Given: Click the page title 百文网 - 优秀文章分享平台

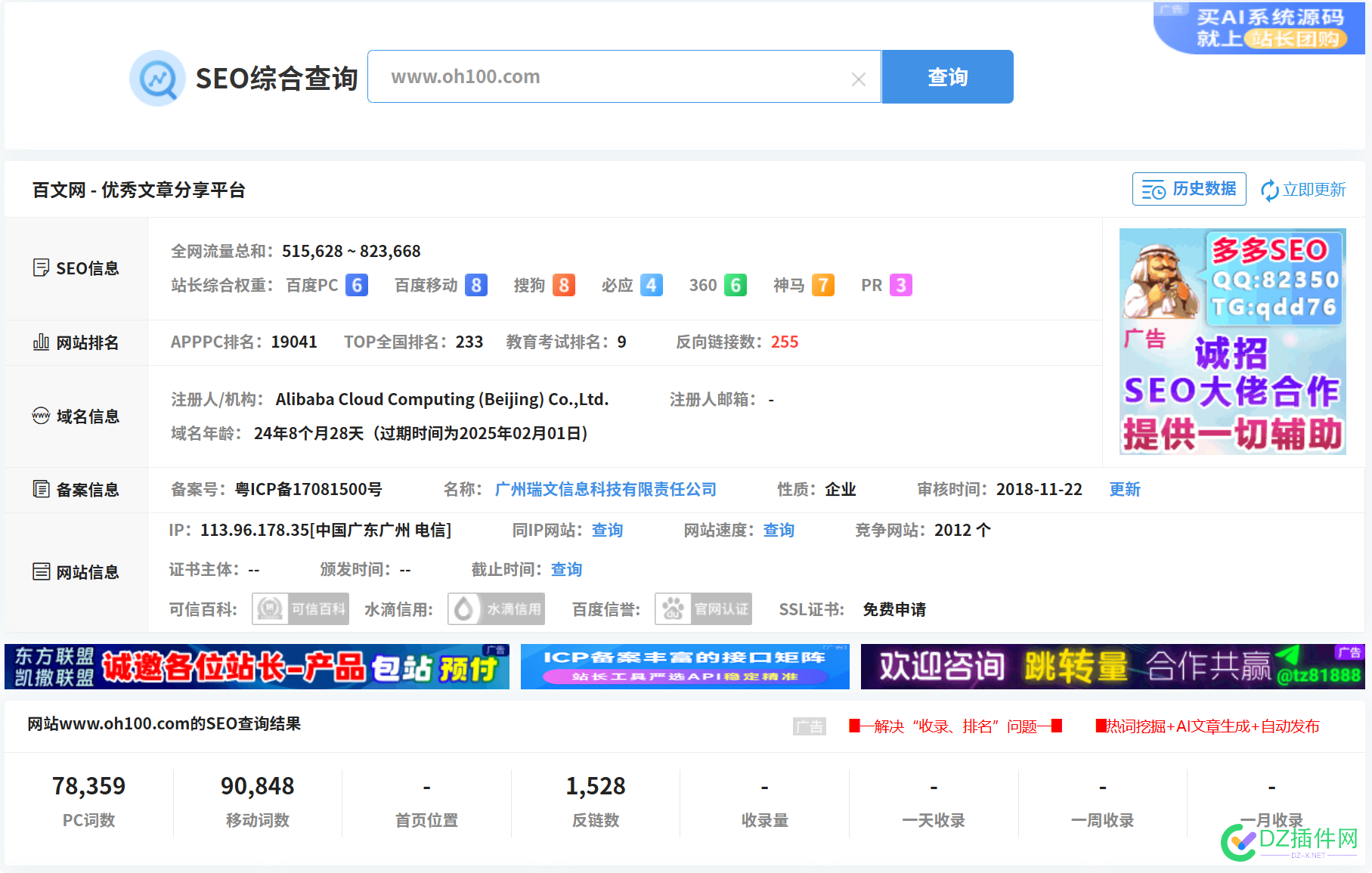Looking at the screenshot, I should [139, 190].
